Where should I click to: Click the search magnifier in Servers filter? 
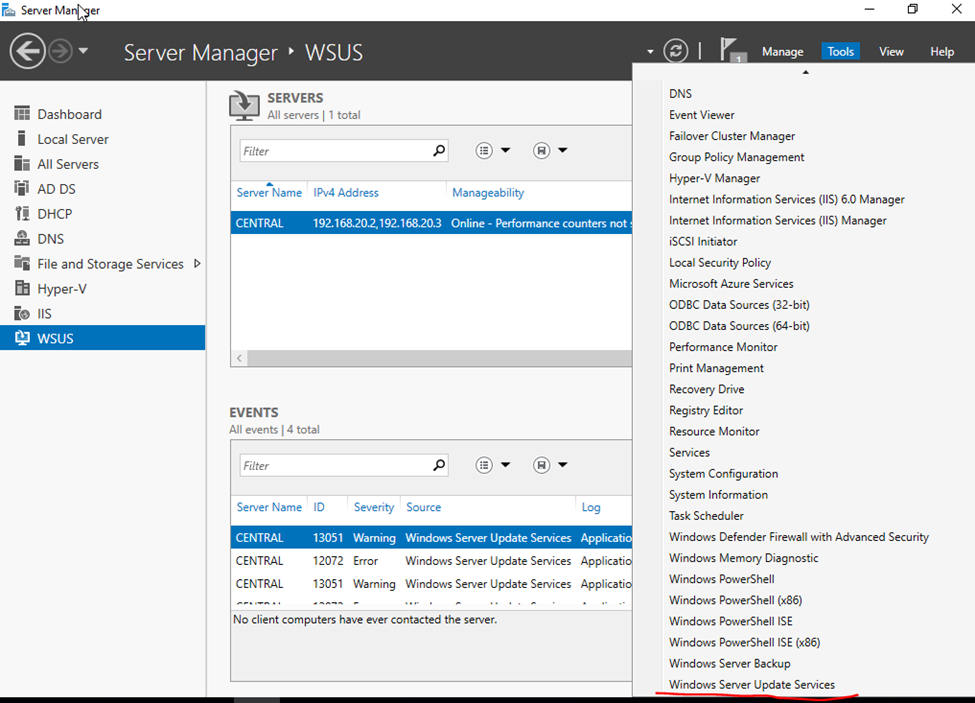(438, 151)
